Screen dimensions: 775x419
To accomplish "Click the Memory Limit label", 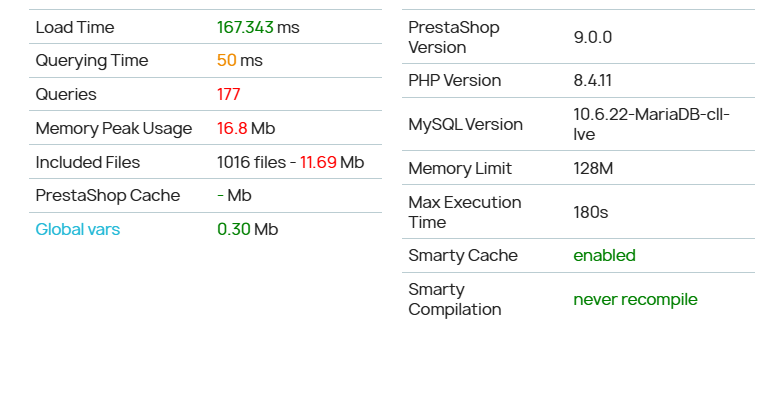I will 460,168.
